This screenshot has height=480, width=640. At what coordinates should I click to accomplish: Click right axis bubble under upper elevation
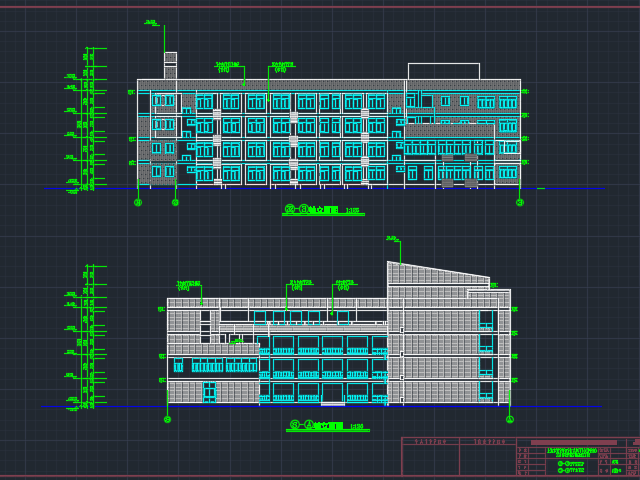pos(520,202)
